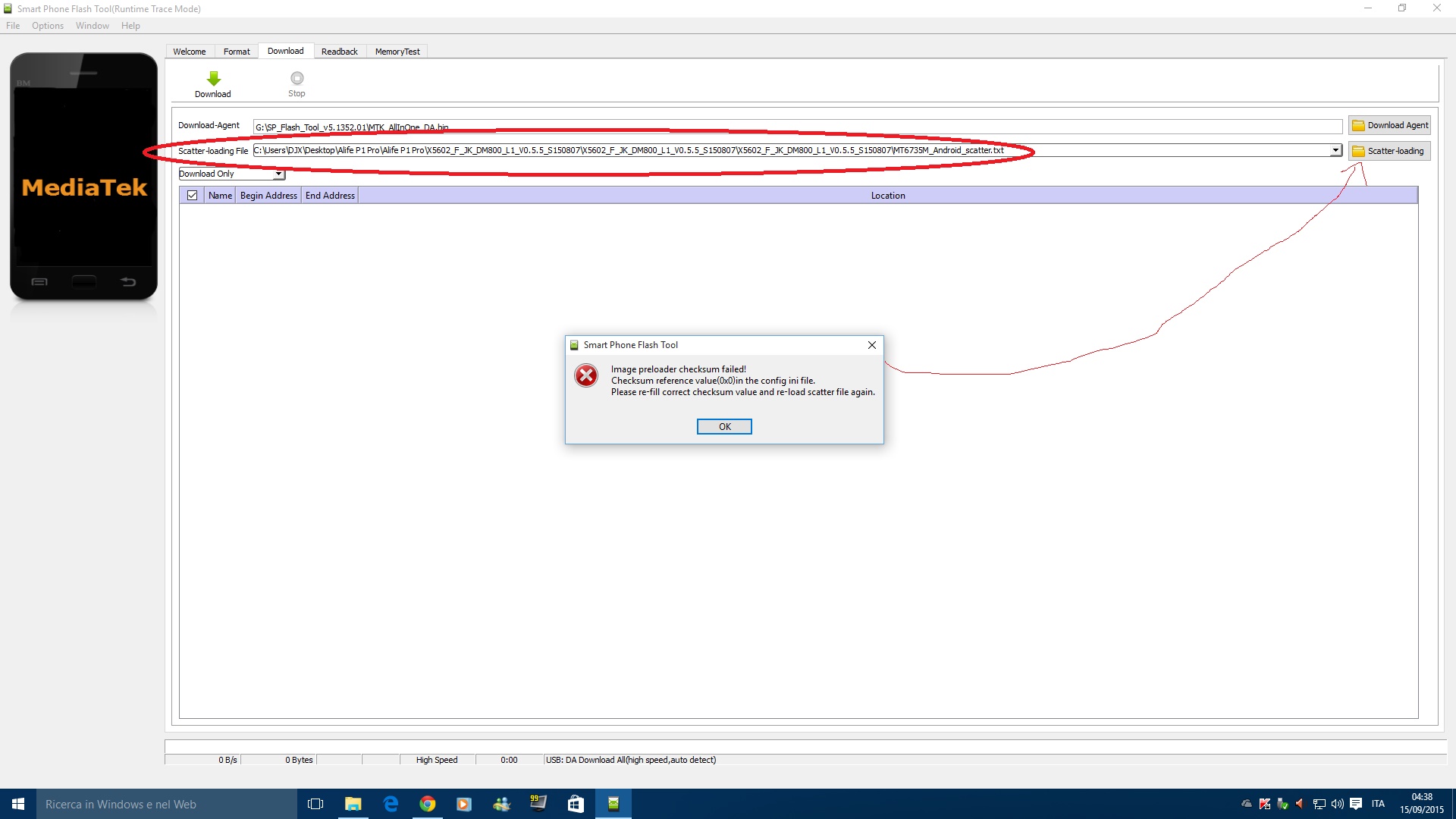Click the Name column header
The width and height of the screenshot is (1456, 819).
tap(220, 196)
